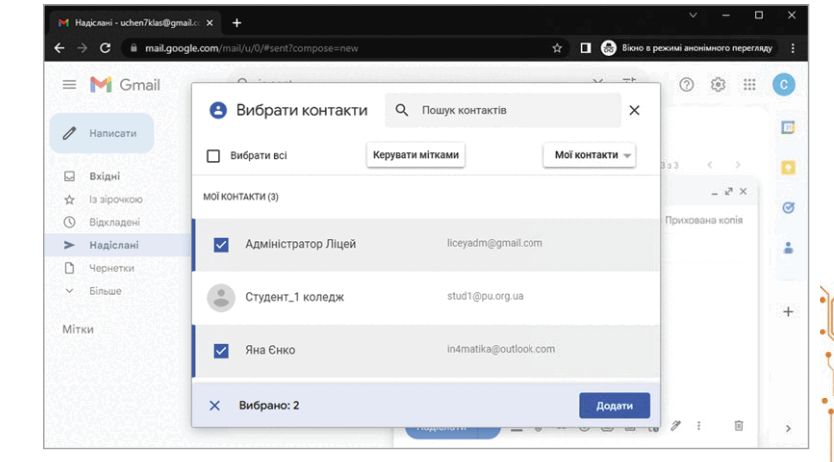The width and height of the screenshot is (834, 462).
Task: Click Керувати мітками button
Action: (415, 155)
